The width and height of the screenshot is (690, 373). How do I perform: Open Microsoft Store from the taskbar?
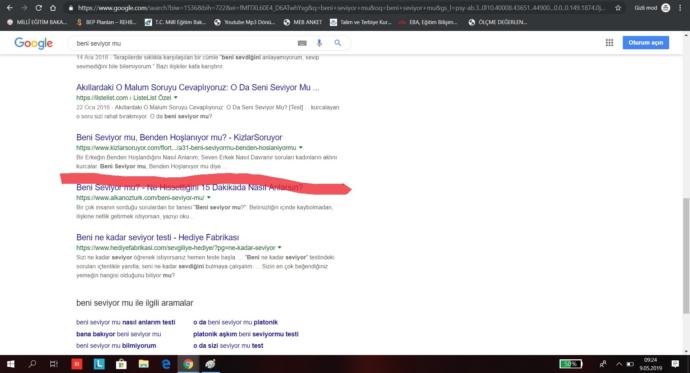click(121, 364)
